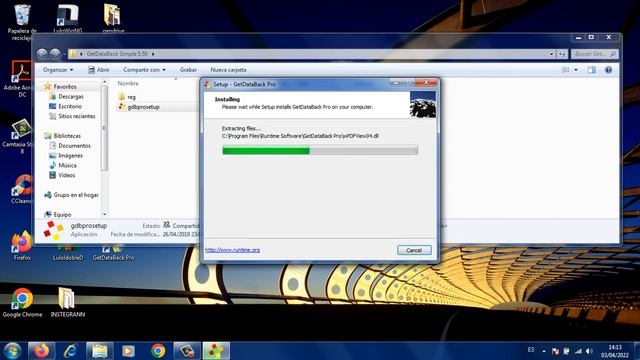Open Action Center flag in system tray
This screenshot has height=360, width=640.
point(555,351)
